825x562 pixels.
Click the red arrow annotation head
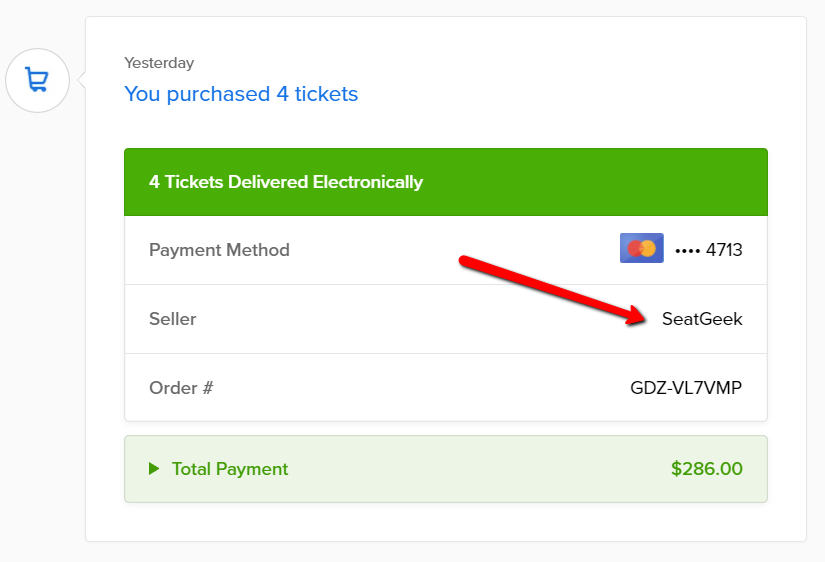click(x=636, y=315)
